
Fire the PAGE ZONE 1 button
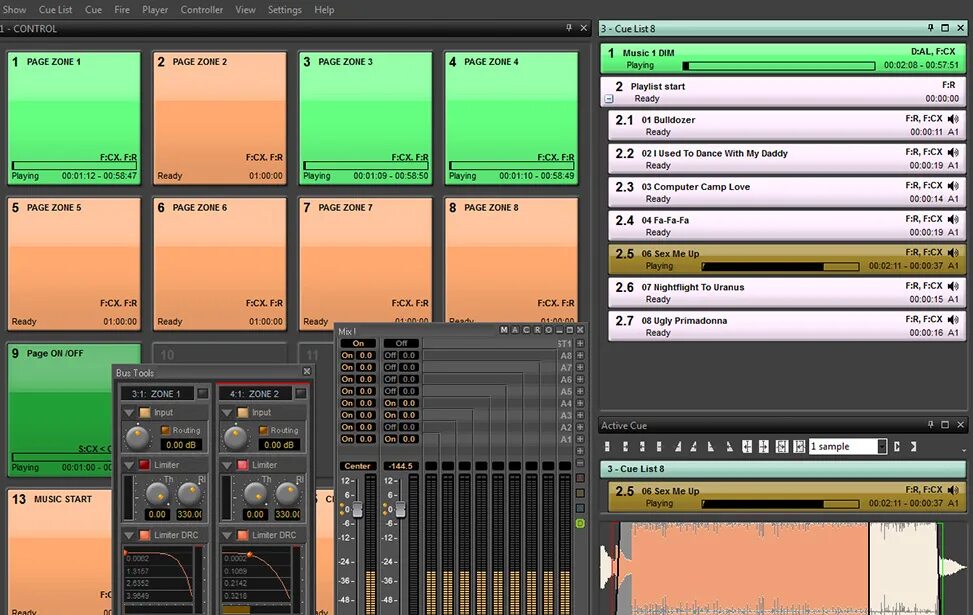[x=74, y=119]
